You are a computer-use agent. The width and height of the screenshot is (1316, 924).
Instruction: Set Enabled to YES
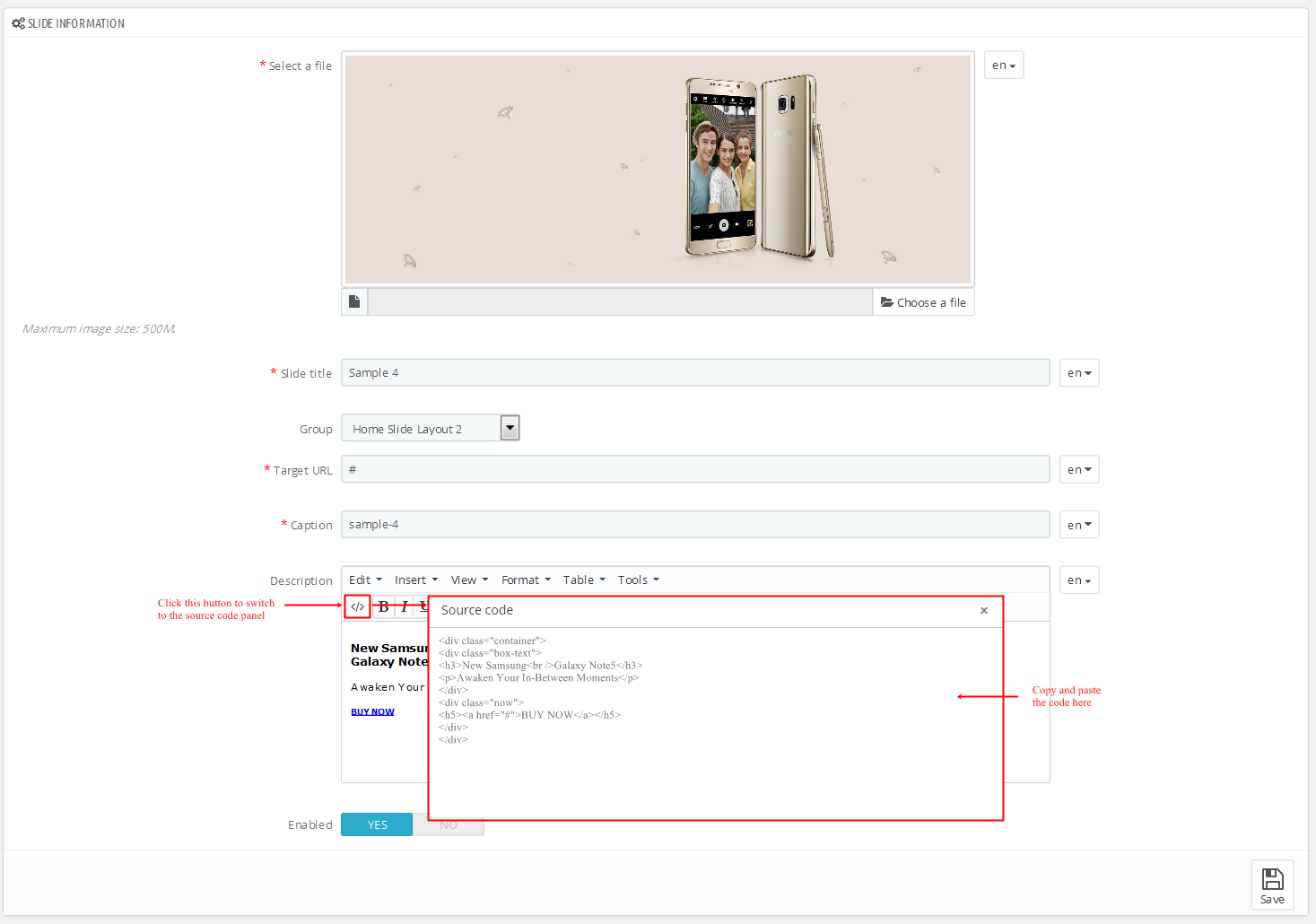pyautogui.click(x=377, y=824)
